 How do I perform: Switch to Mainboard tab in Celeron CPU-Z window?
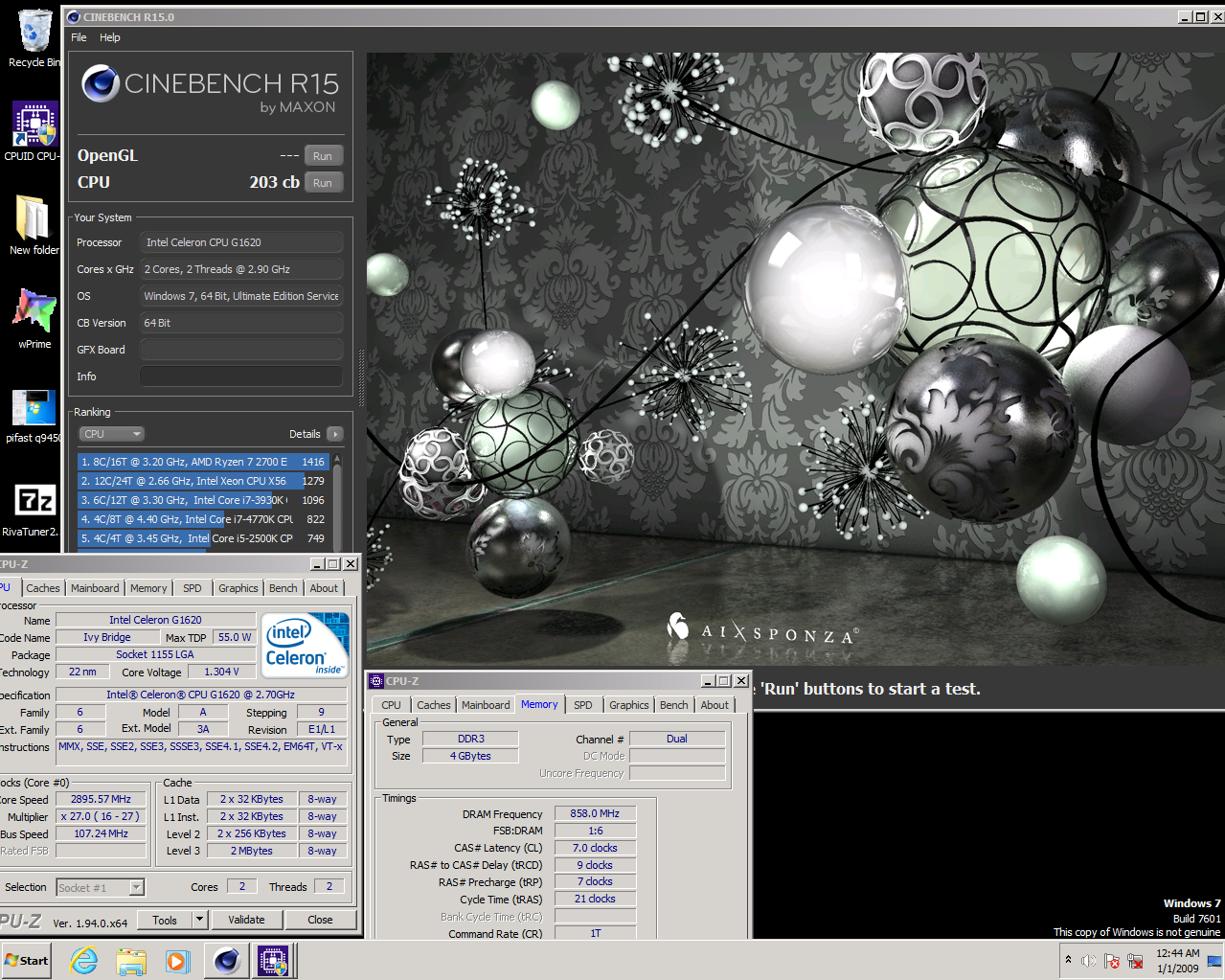[95, 588]
